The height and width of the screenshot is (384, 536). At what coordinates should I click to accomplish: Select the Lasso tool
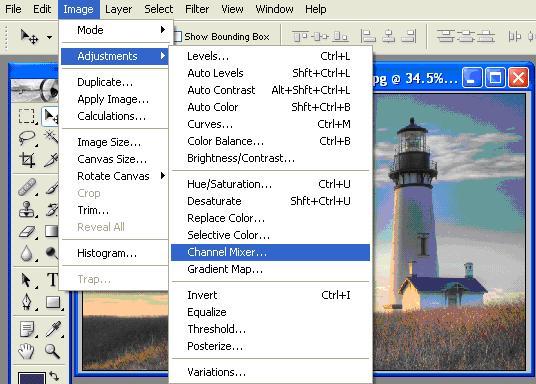pyautogui.click(x=27, y=138)
